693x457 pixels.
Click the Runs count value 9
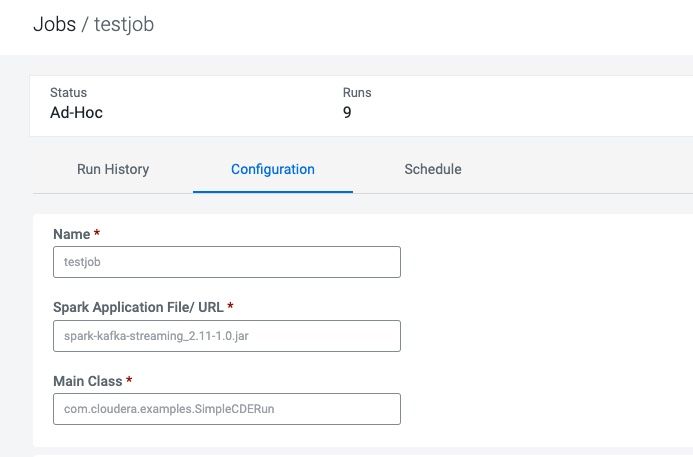tap(346, 112)
